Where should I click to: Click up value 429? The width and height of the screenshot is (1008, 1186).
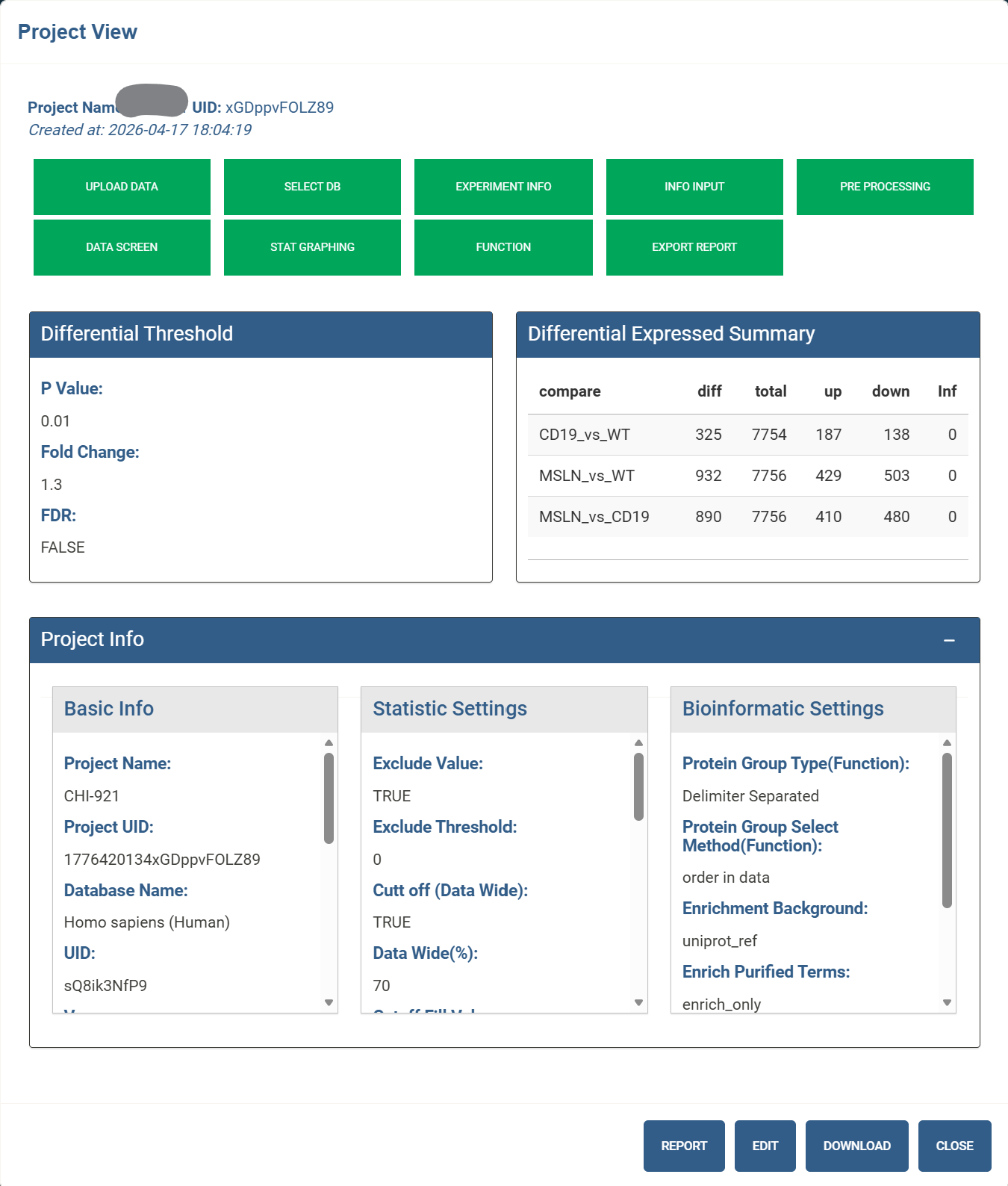829,476
